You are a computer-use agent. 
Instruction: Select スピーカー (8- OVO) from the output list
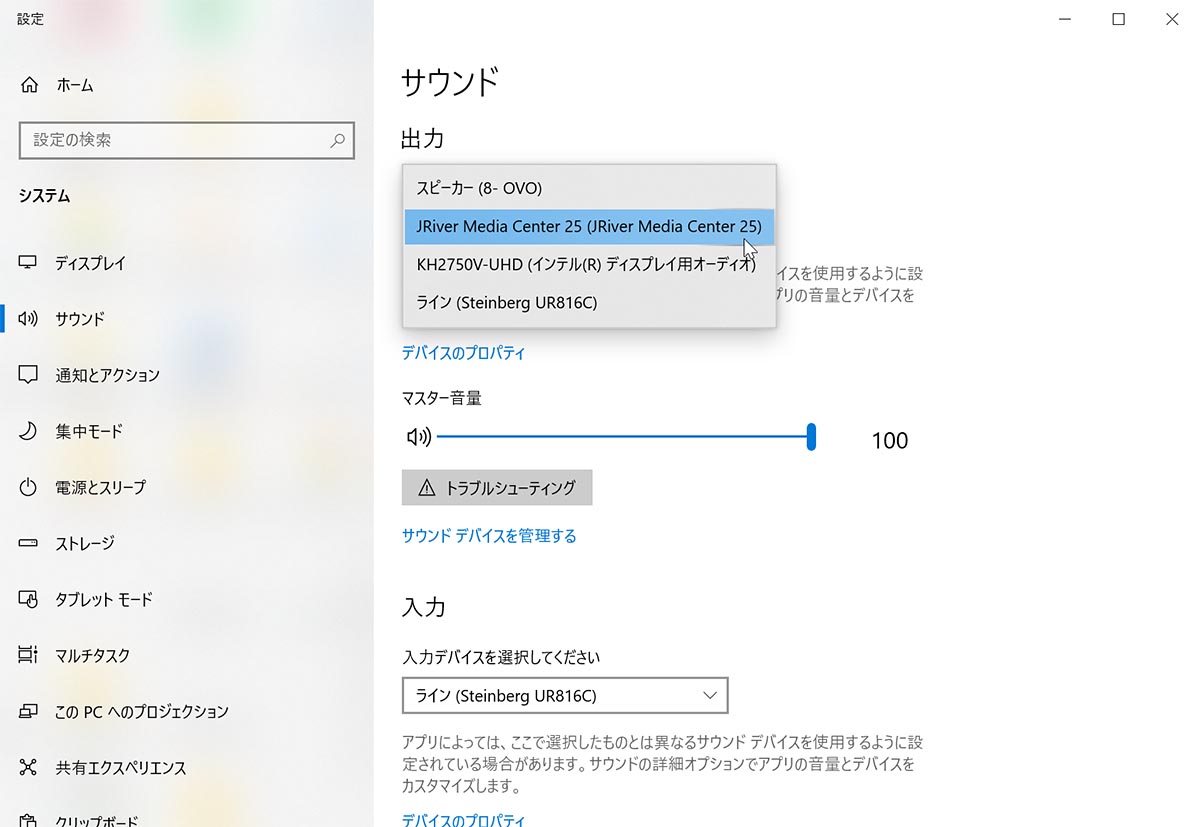[480, 187]
